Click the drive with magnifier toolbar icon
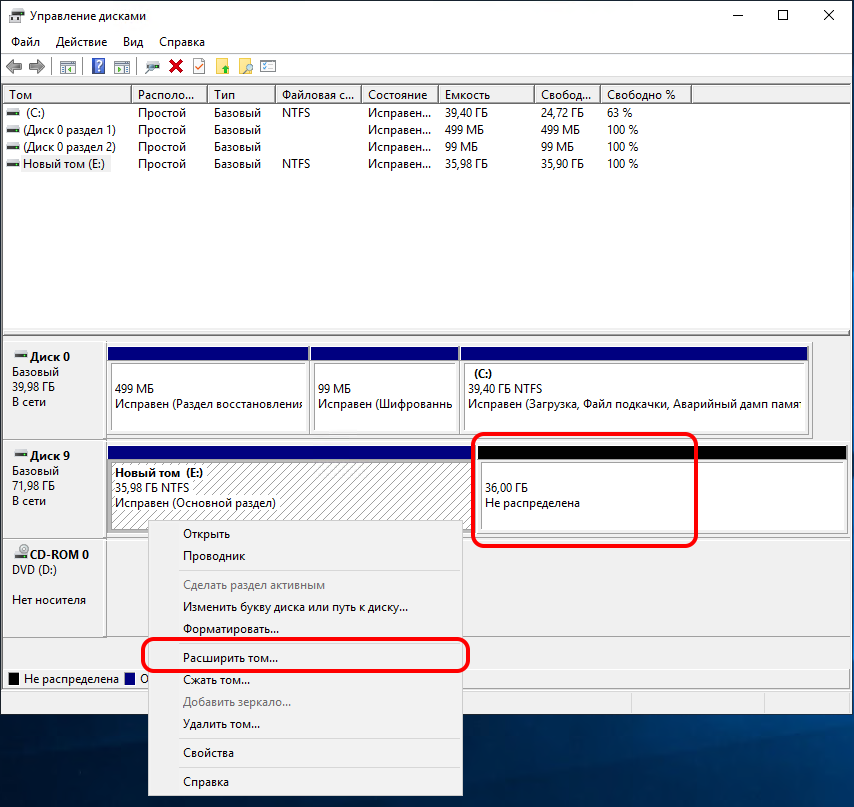 152,67
